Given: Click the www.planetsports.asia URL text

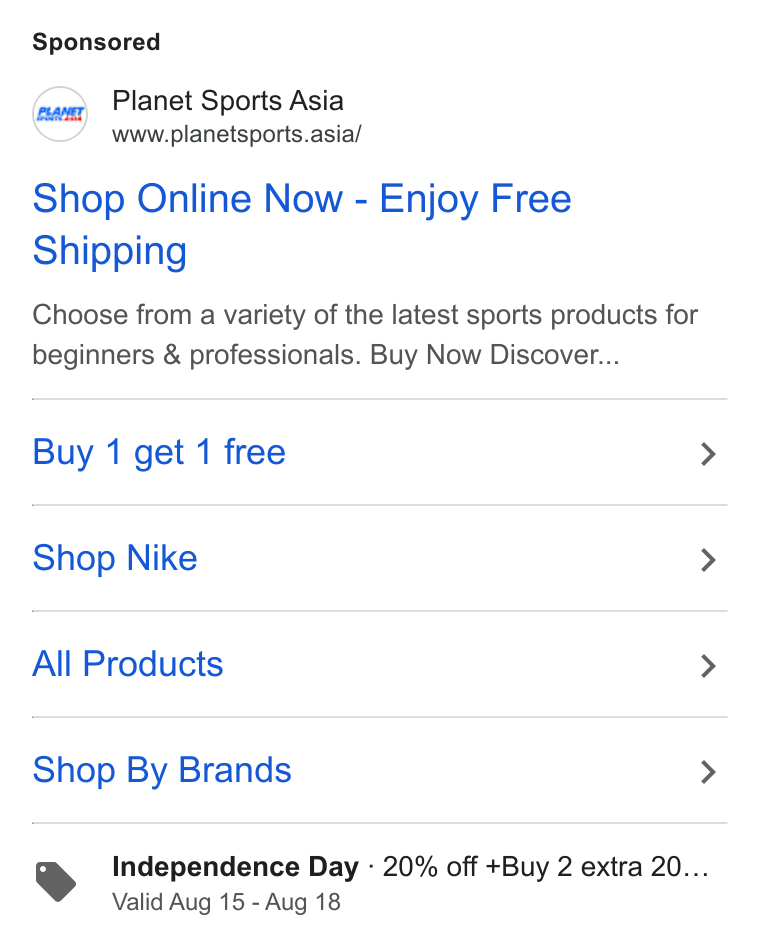Looking at the screenshot, I should pos(236,134).
